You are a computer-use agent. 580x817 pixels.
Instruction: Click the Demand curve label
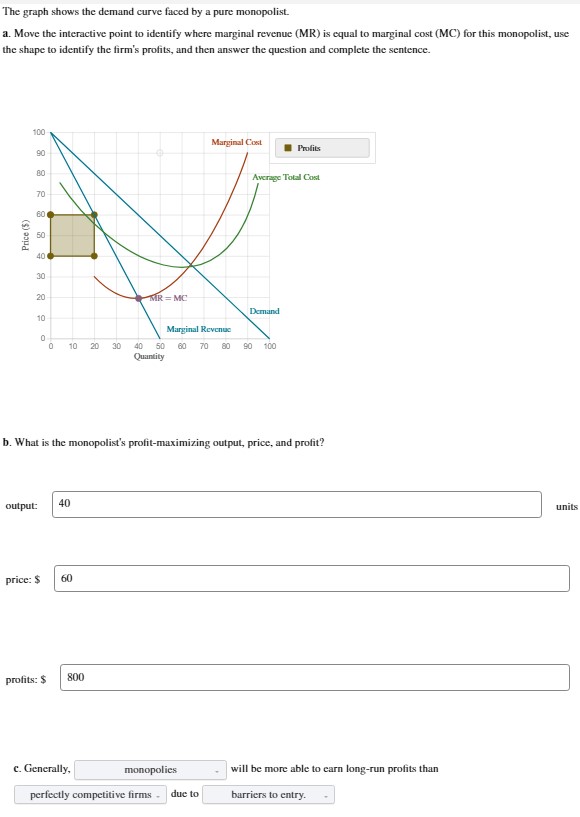point(264,311)
